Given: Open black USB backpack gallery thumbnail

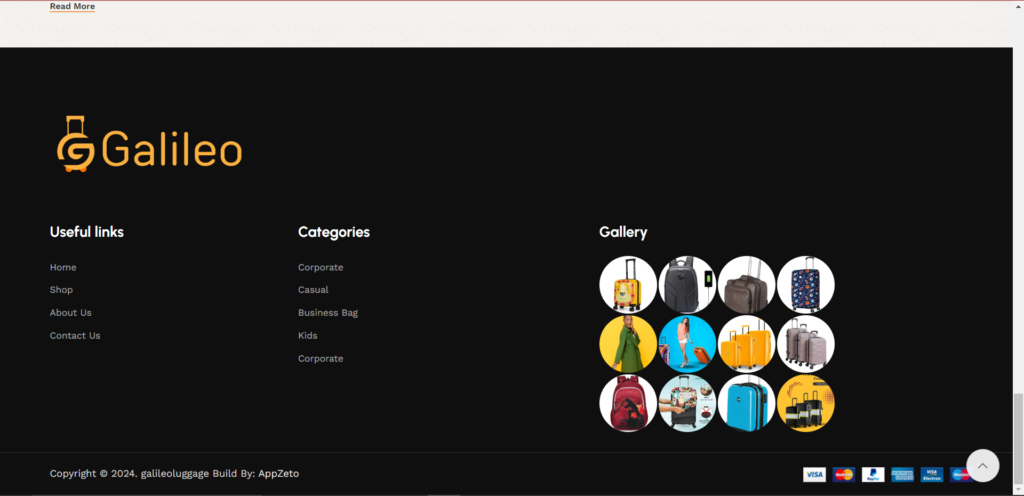Looking at the screenshot, I should click(687, 285).
